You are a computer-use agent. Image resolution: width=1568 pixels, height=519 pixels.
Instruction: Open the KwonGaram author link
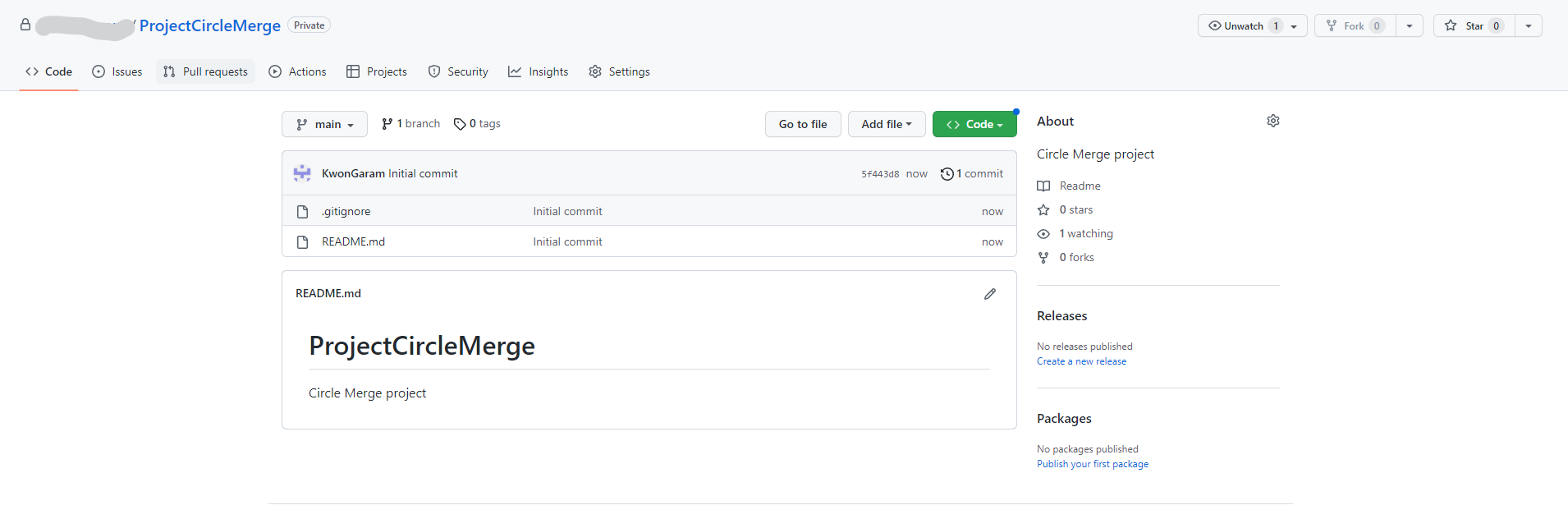353,173
